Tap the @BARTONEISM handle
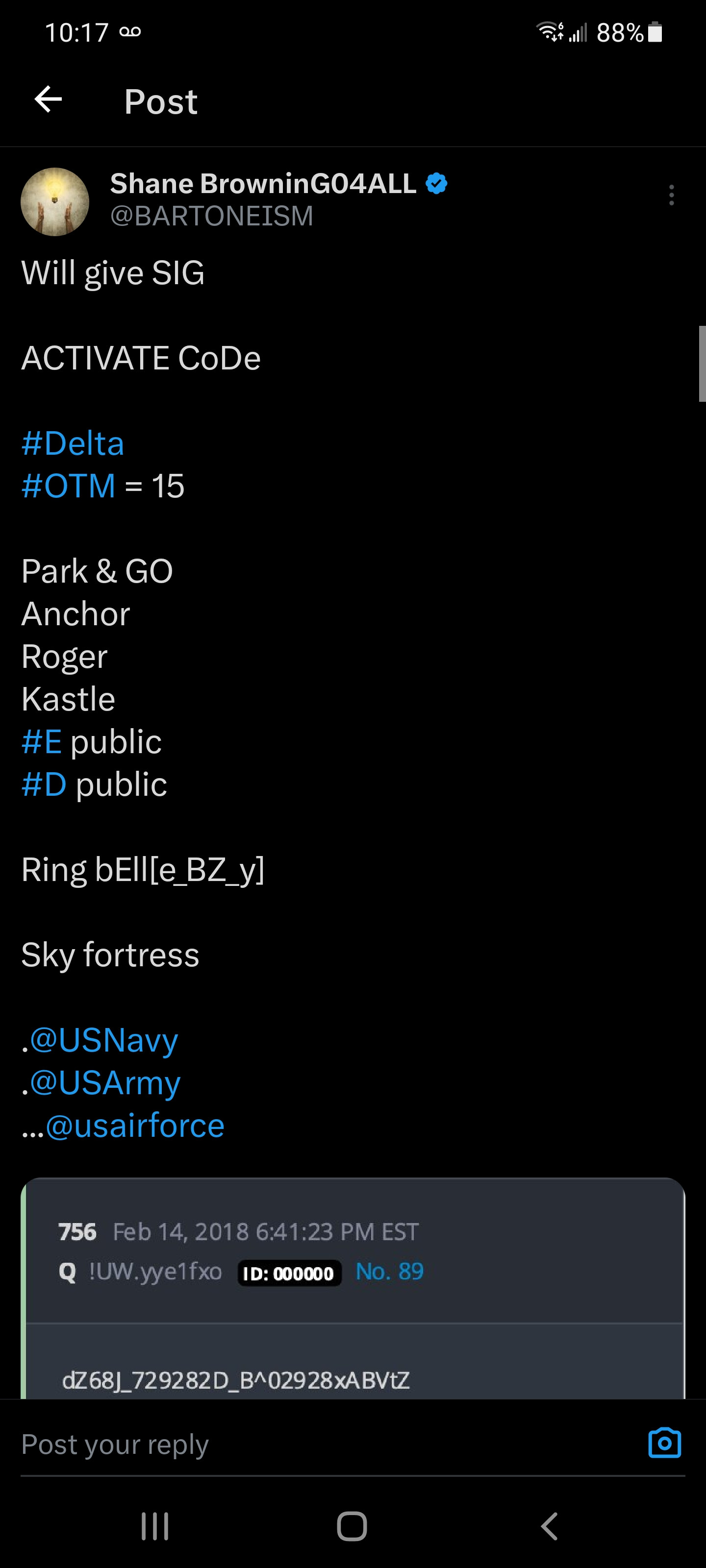 coord(211,216)
